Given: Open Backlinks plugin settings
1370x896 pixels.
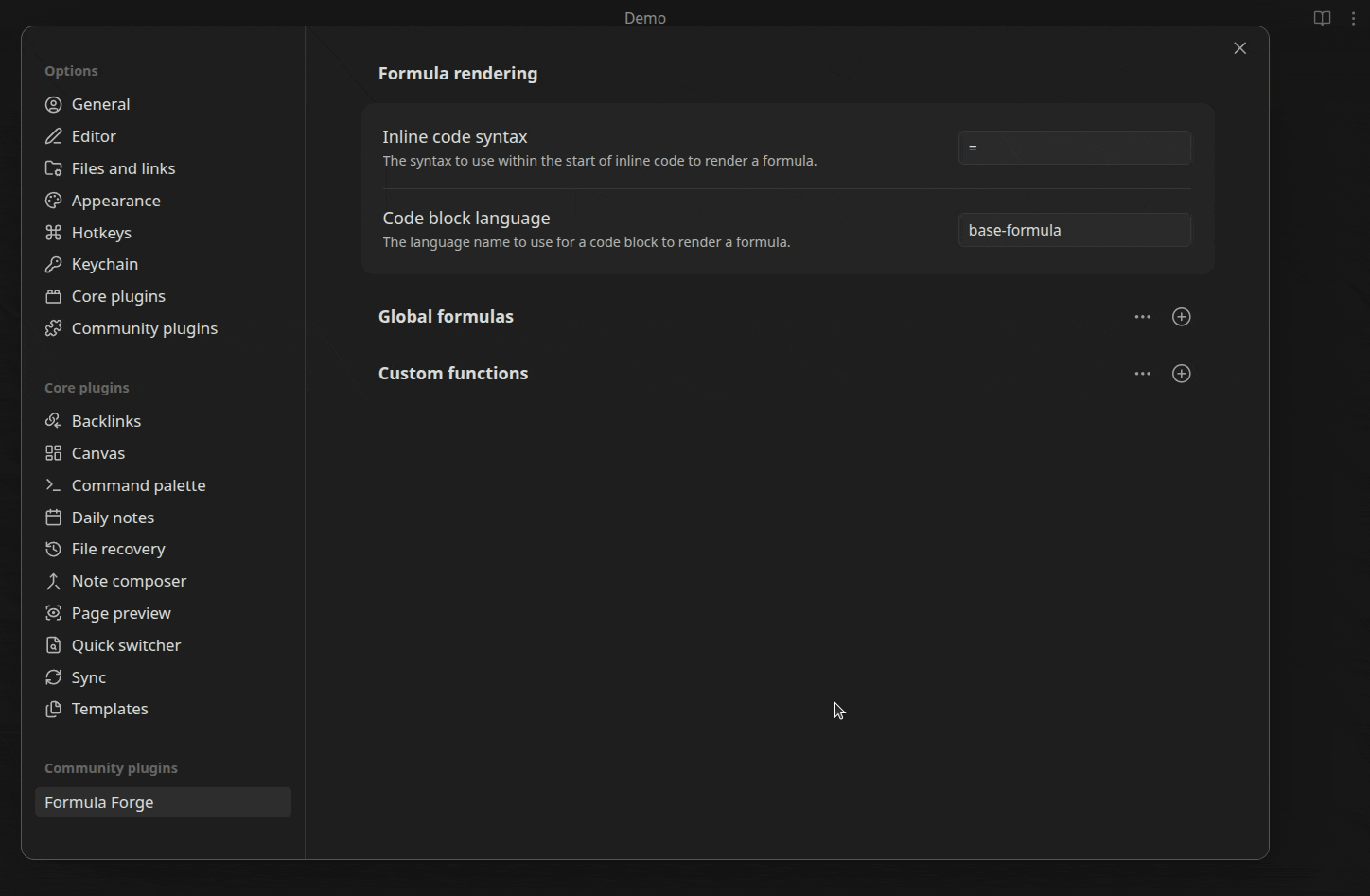Looking at the screenshot, I should 163,421.
